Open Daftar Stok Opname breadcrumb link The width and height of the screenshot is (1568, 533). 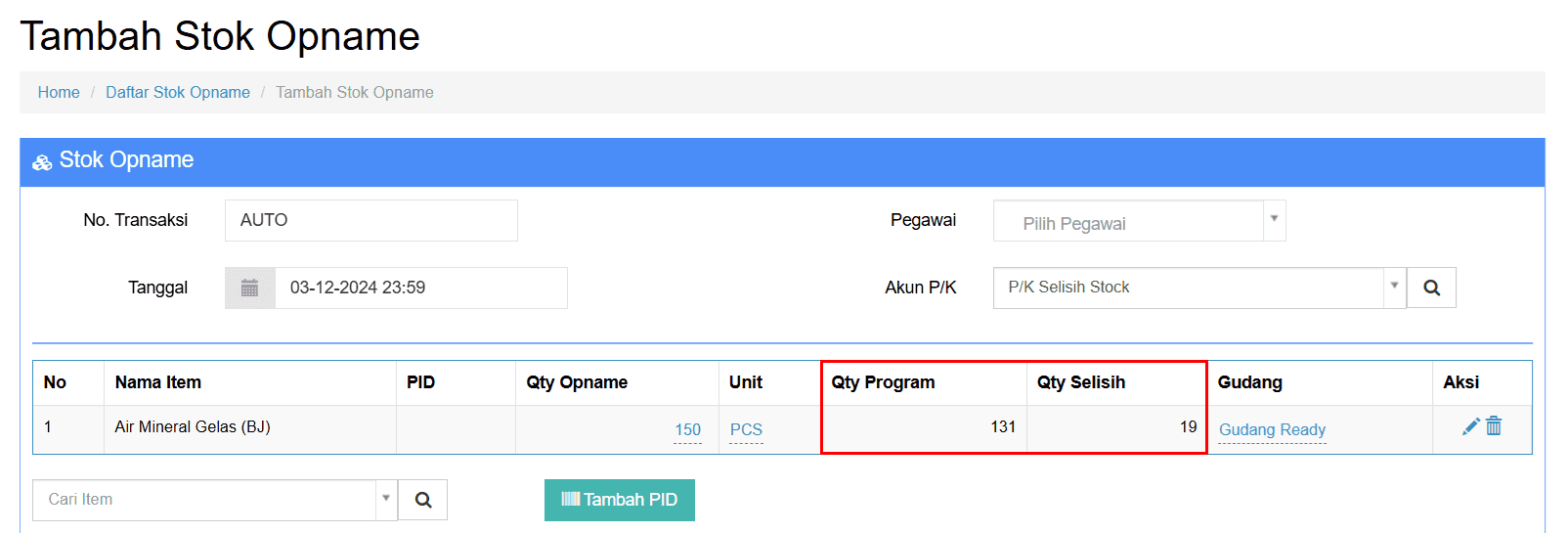click(x=178, y=92)
